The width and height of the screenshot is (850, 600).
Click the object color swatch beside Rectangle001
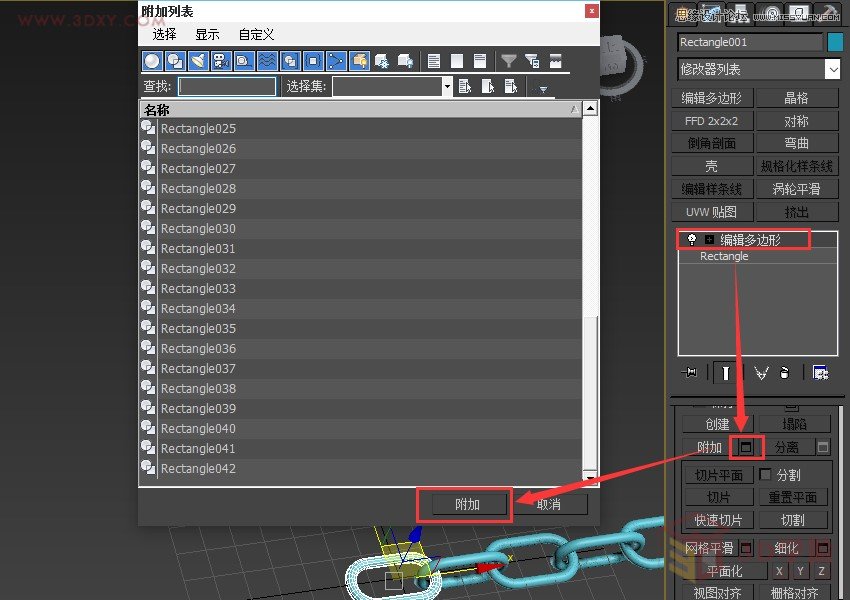836,42
